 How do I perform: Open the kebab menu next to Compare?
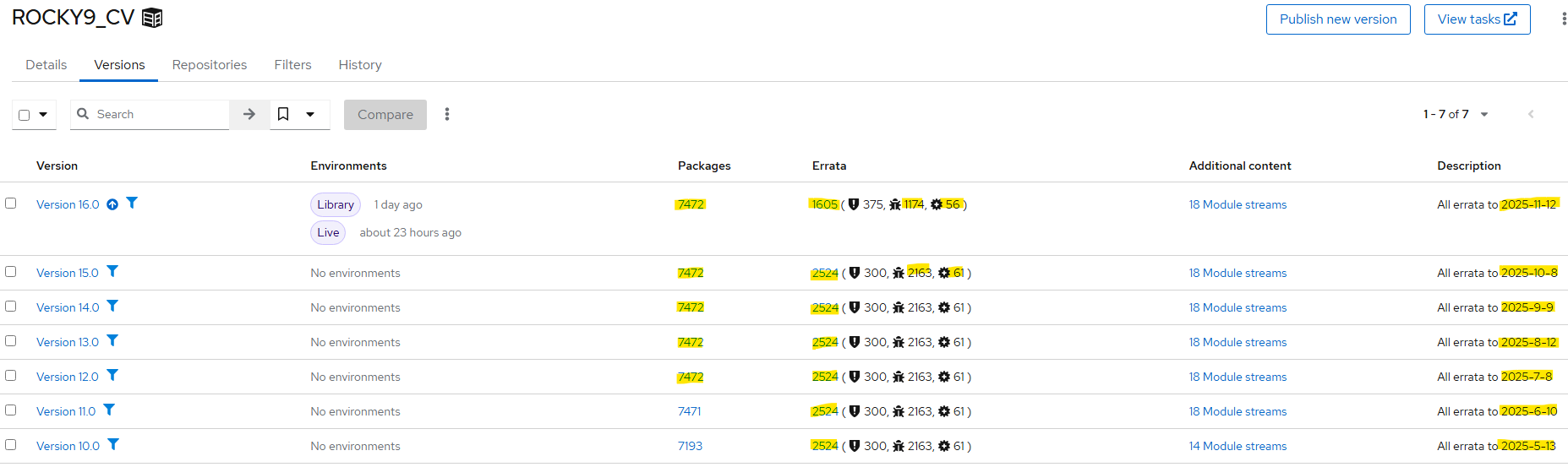tap(447, 114)
